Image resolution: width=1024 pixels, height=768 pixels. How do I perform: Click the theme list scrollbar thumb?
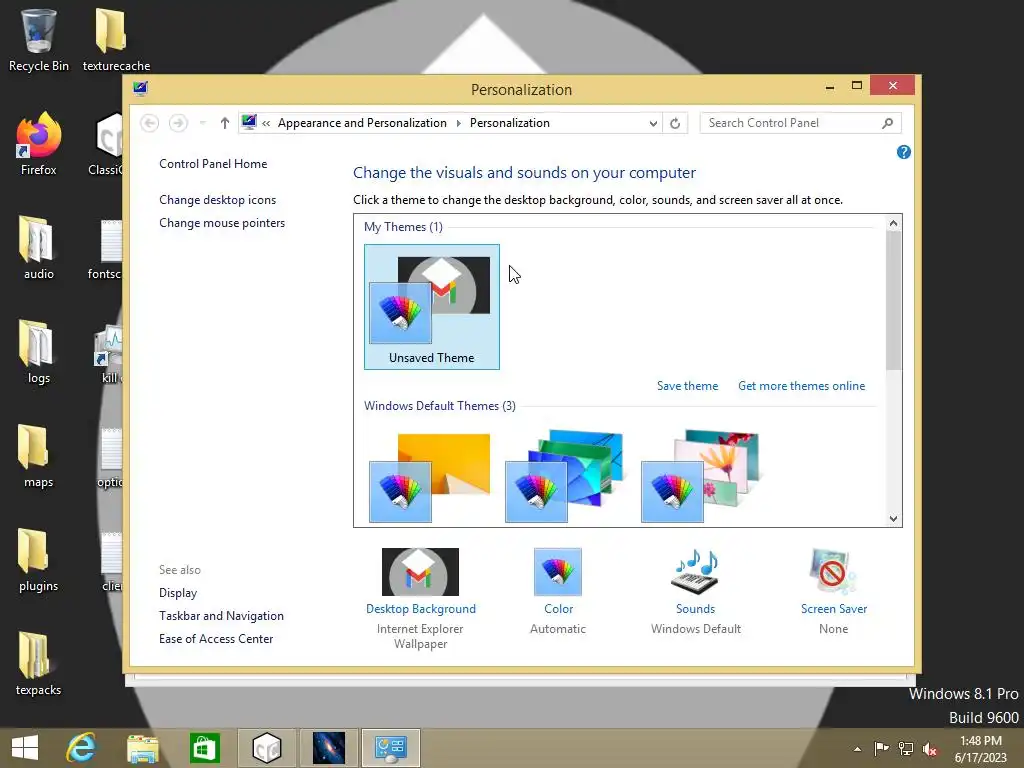coord(893,300)
